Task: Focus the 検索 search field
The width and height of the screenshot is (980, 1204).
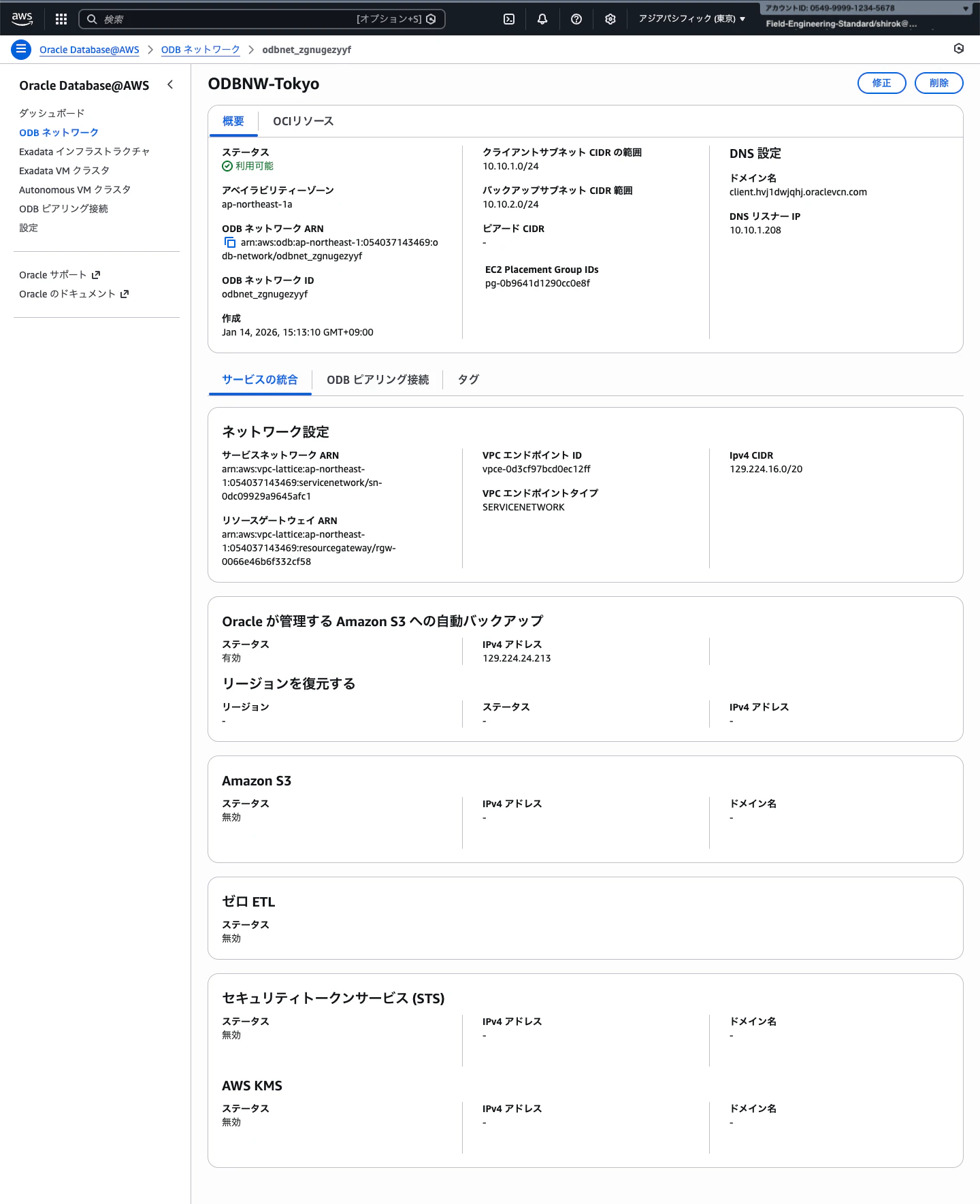Action: coord(262,19)
